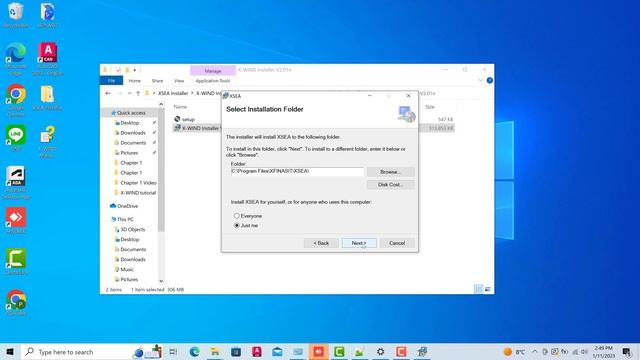
Task: Open the Autodesk desktop app shortcut
Action: point(16,183)
